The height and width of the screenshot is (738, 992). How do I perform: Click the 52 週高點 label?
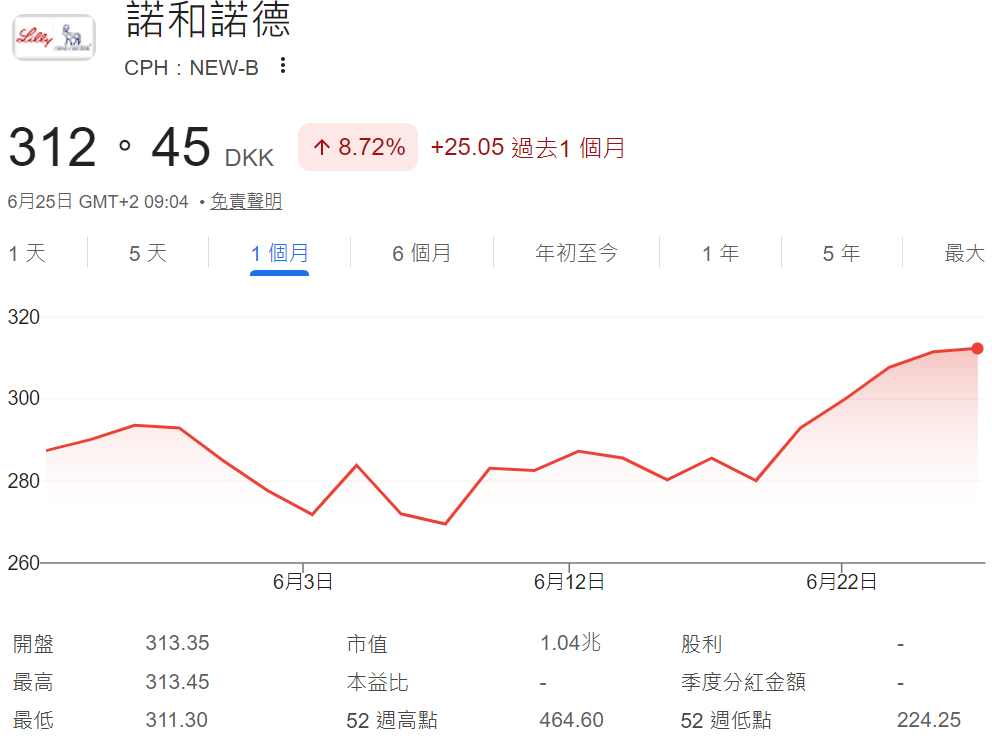coord(392,720)
